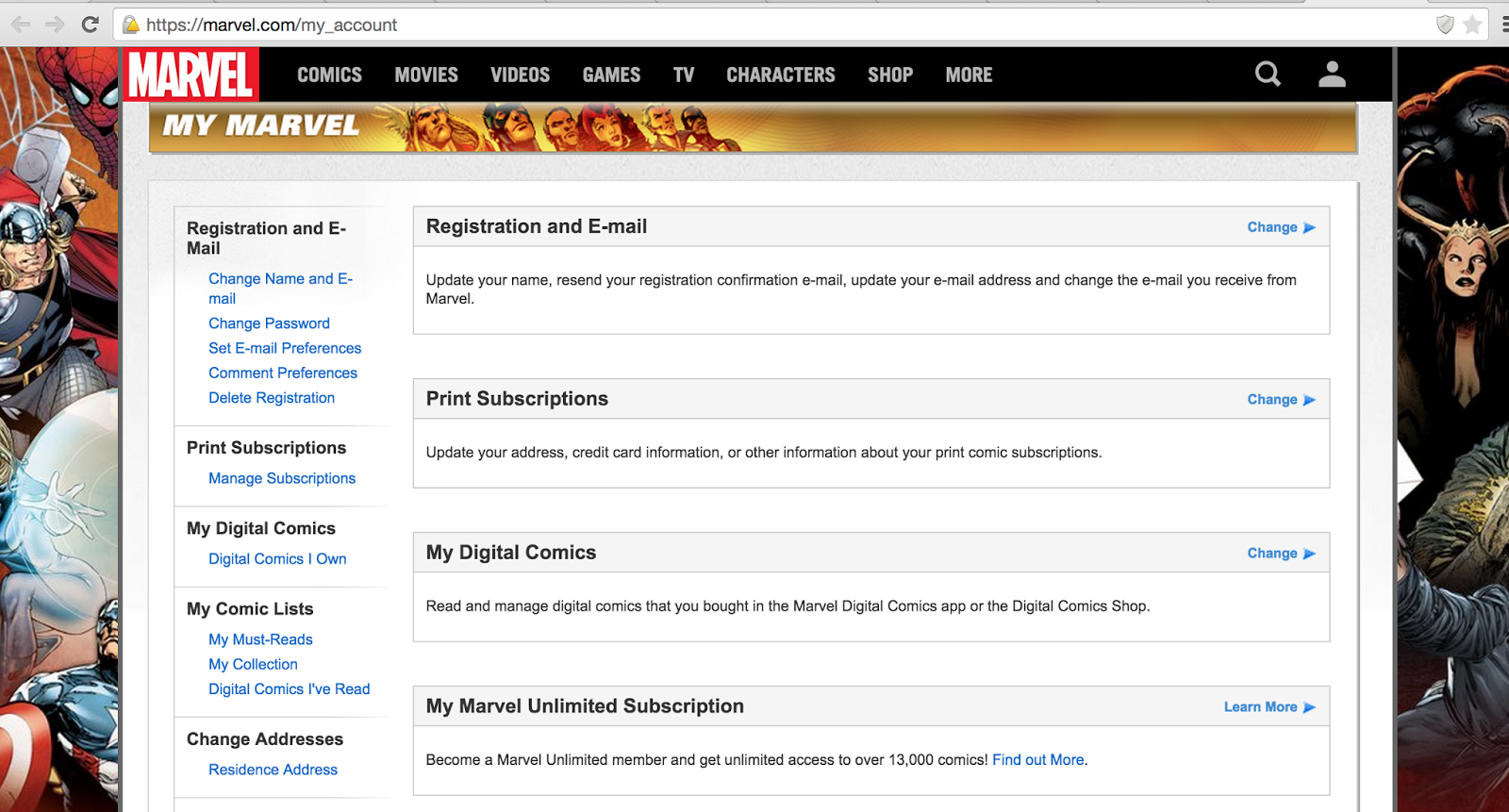Bookmark page using the star icon

coord(1472,25)
